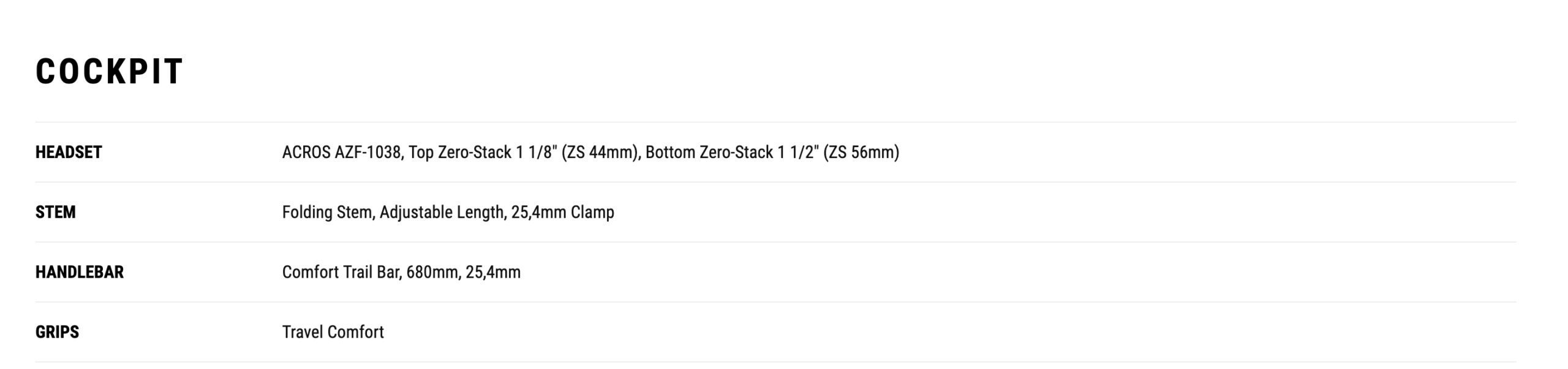Click the ACROS AZF-1038 headset model text
The height and width of the screenshot is (369, 1568).
[342, 152]
